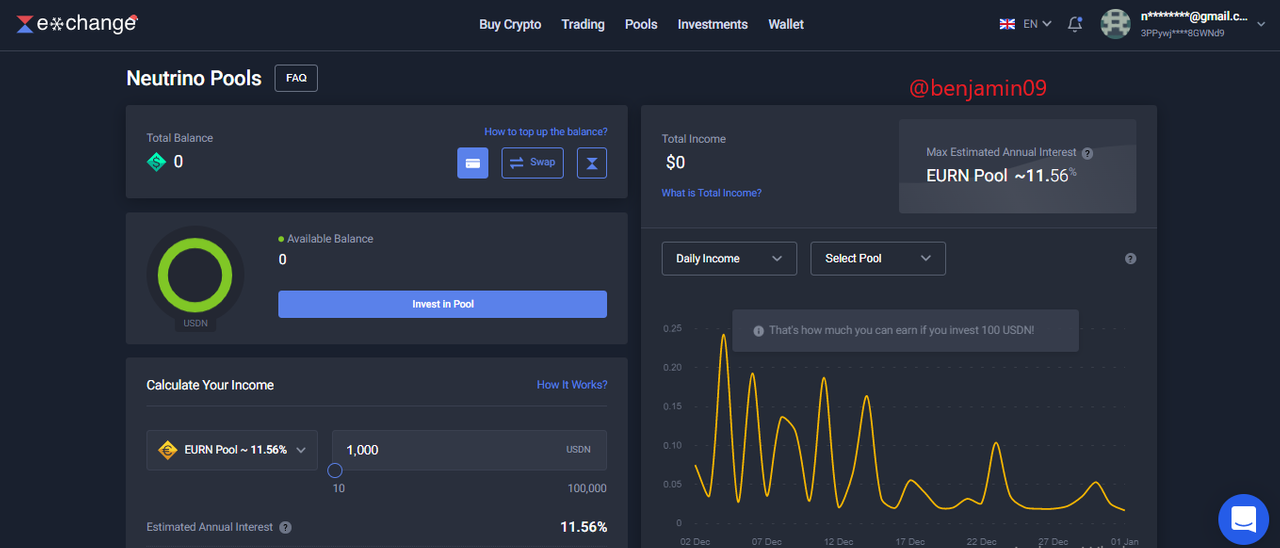Click the masked Gmail account address
1280x548 pixels.
1194,16
